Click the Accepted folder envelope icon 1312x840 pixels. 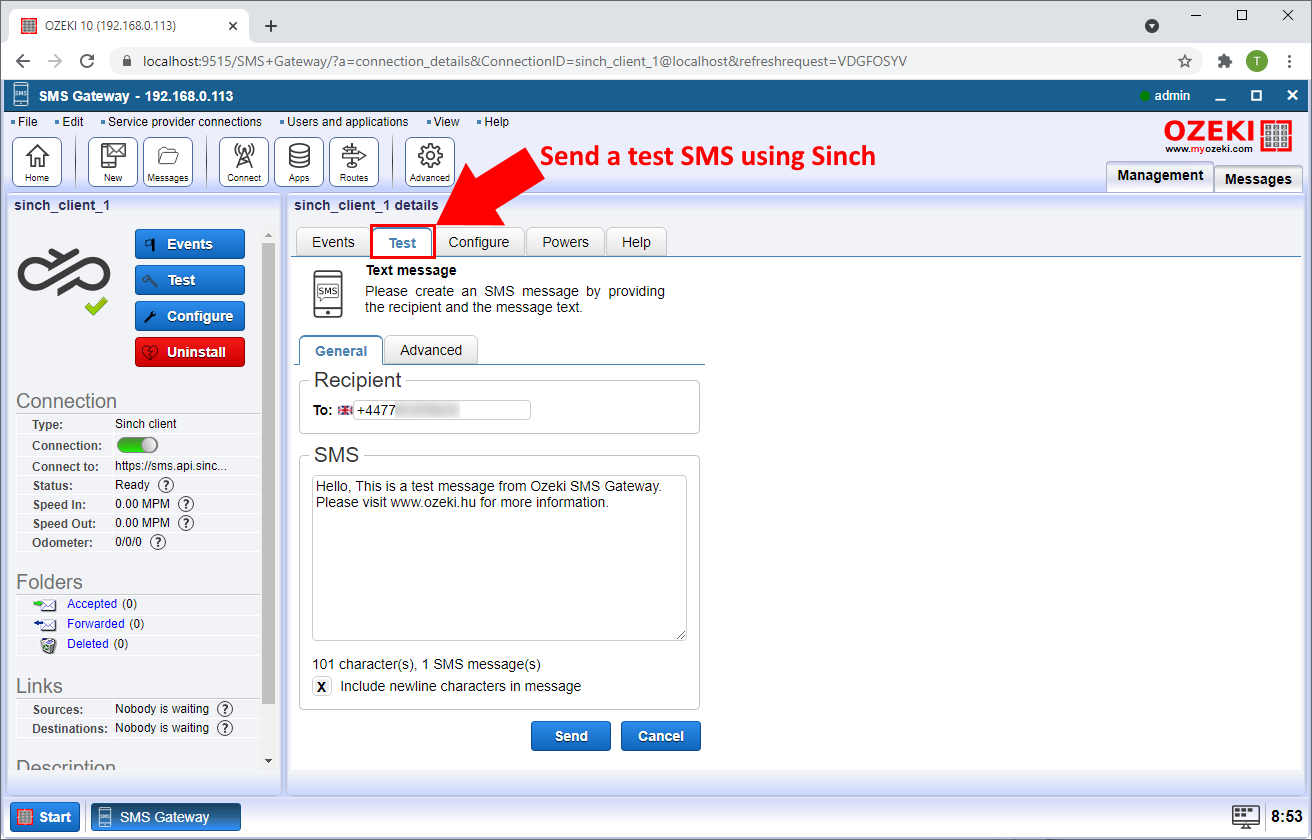[45, 605]
